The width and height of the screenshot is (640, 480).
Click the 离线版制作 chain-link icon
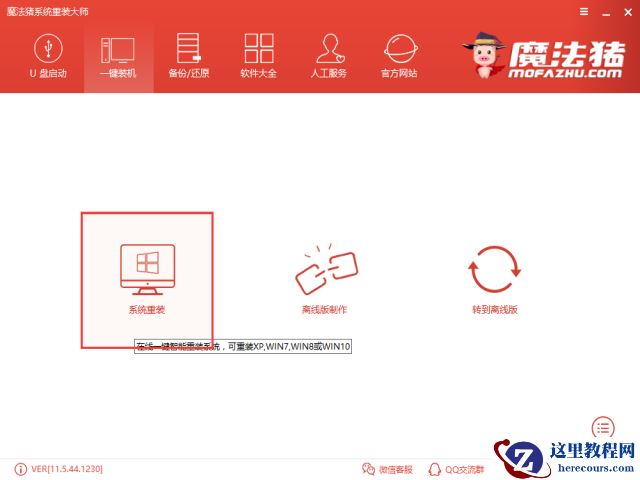pos(327,269)
